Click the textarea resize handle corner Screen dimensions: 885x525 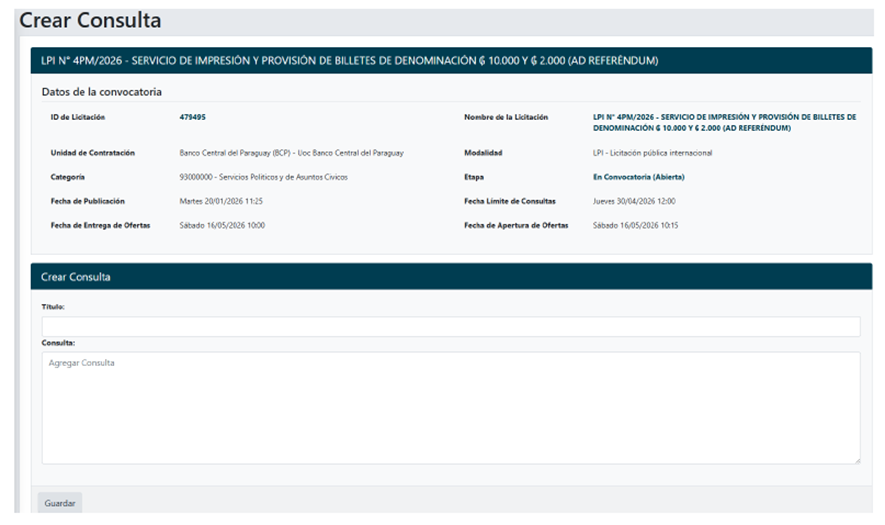click(x=856, y=460)
